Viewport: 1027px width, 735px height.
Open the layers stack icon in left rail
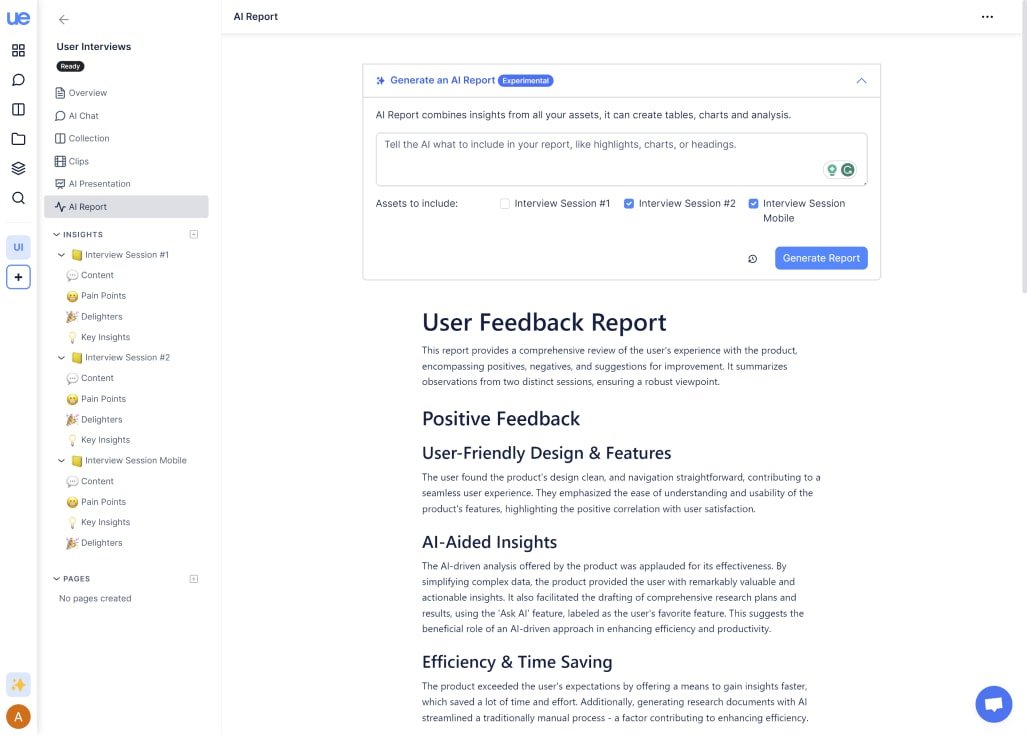(x=18, y=168)
